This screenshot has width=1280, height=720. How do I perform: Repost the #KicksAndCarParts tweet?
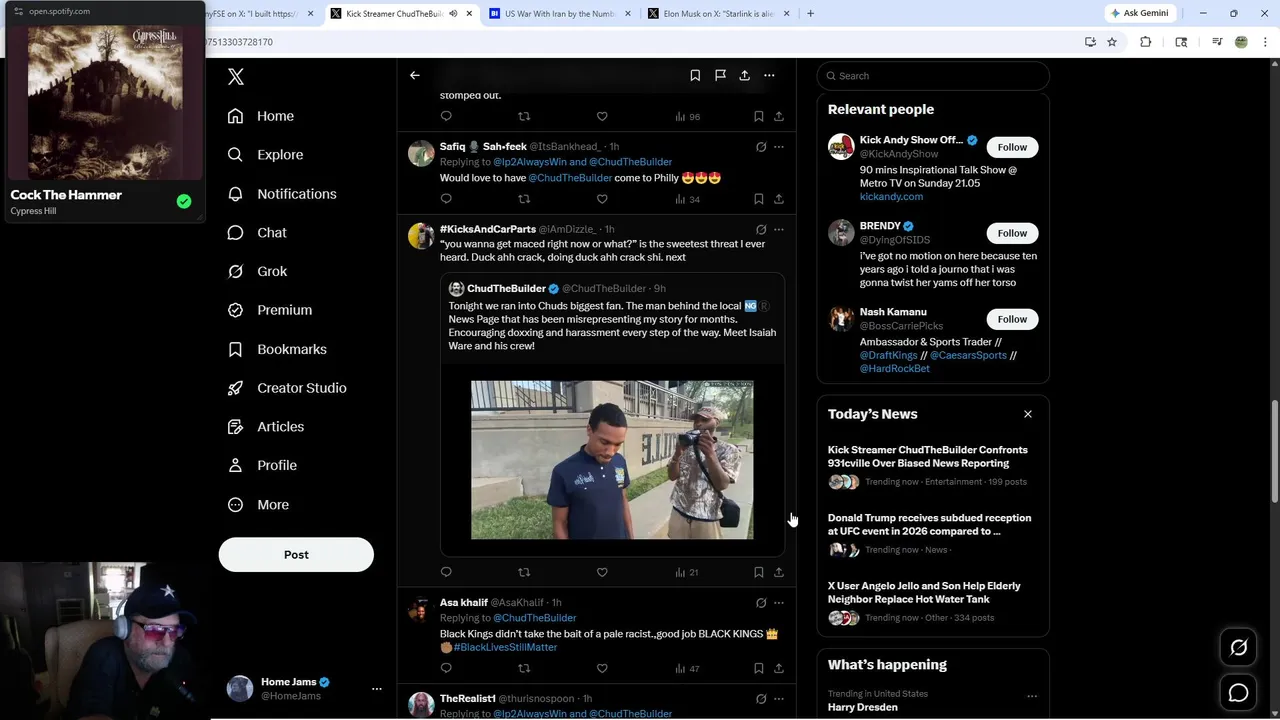tap(524, 572)
